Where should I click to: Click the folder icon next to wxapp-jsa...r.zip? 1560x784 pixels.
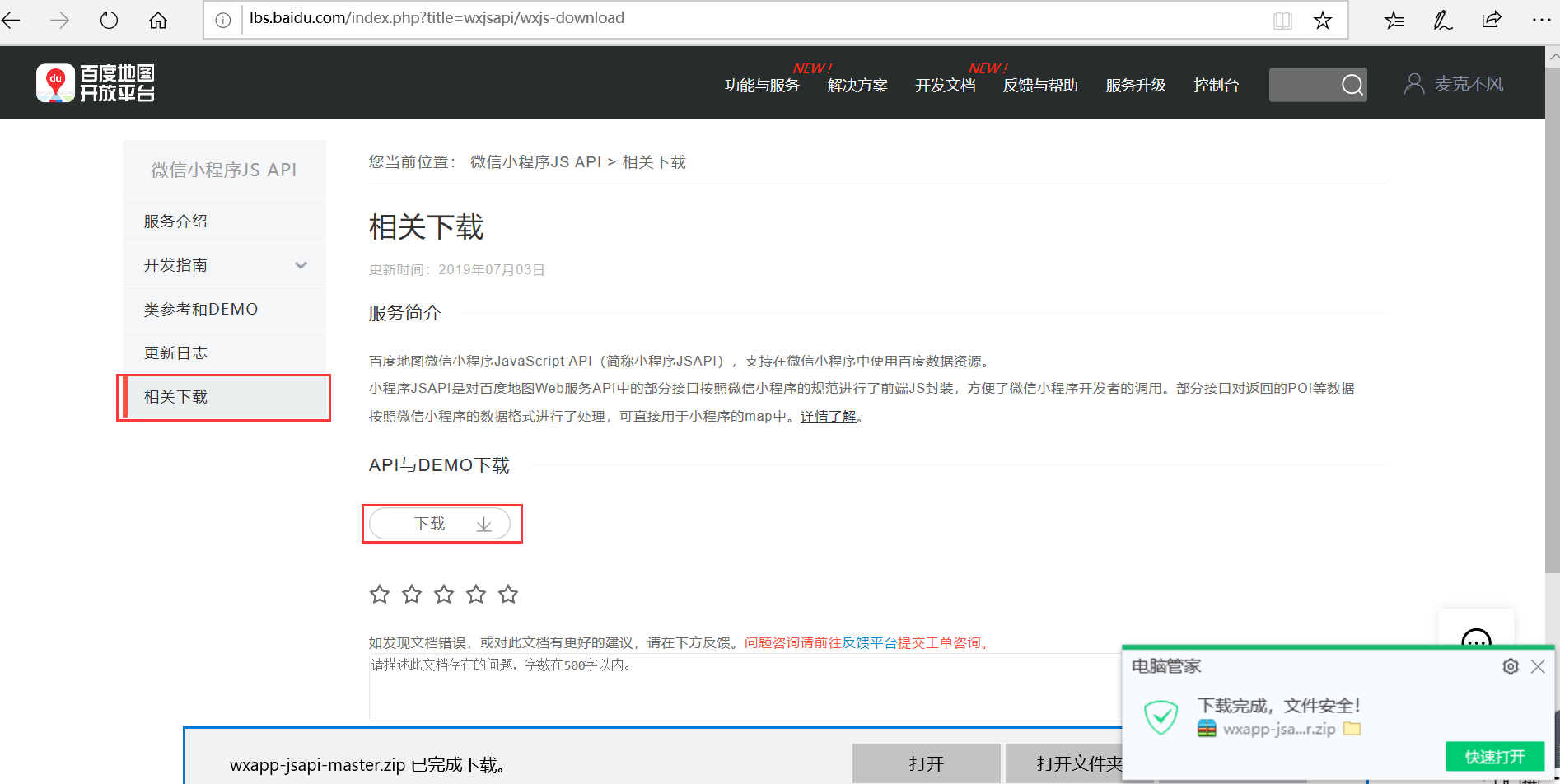coord(1351,729)
